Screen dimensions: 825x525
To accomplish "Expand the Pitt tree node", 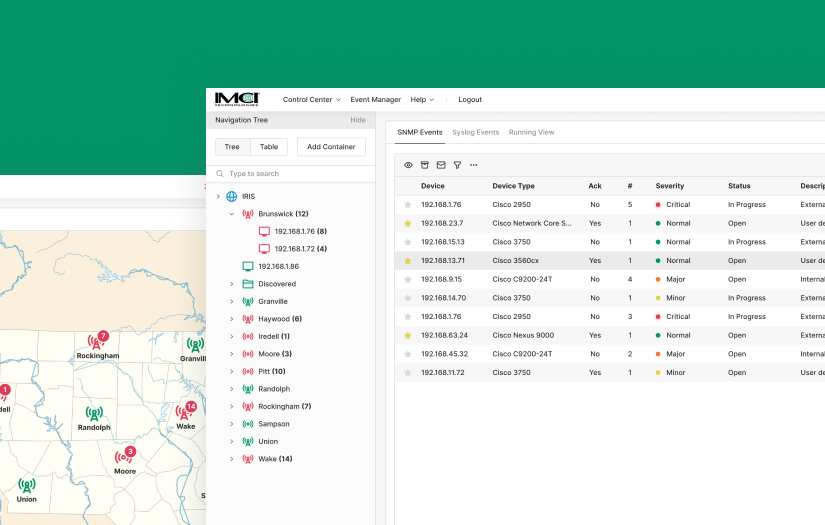I will coord(232,371).
